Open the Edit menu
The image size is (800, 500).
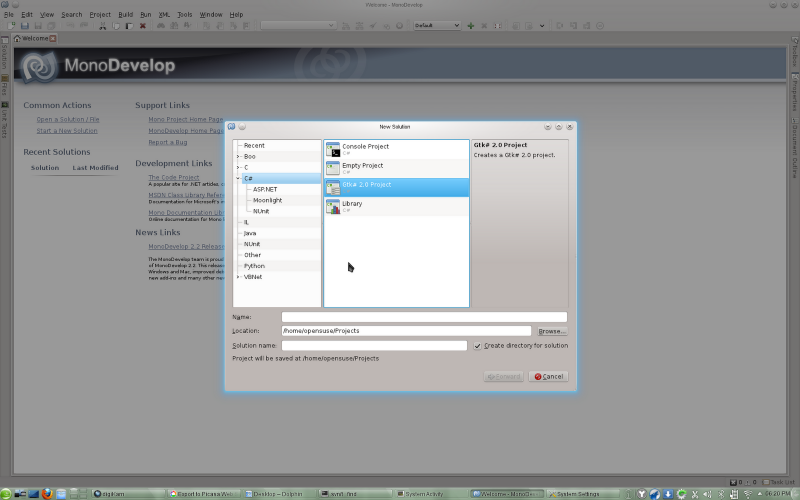click(x=27, y=14)
